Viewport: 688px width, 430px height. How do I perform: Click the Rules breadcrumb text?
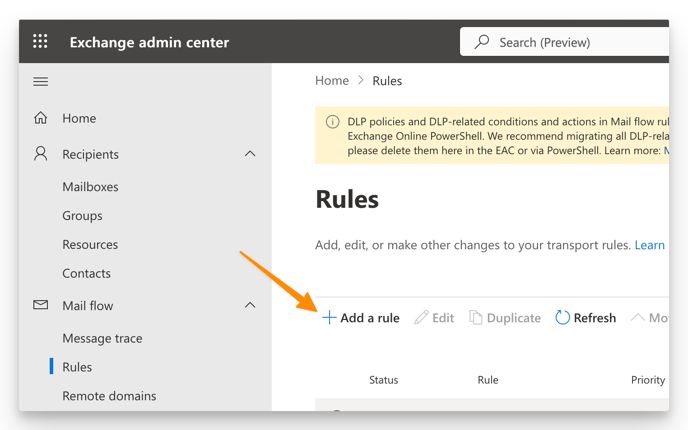387,81
